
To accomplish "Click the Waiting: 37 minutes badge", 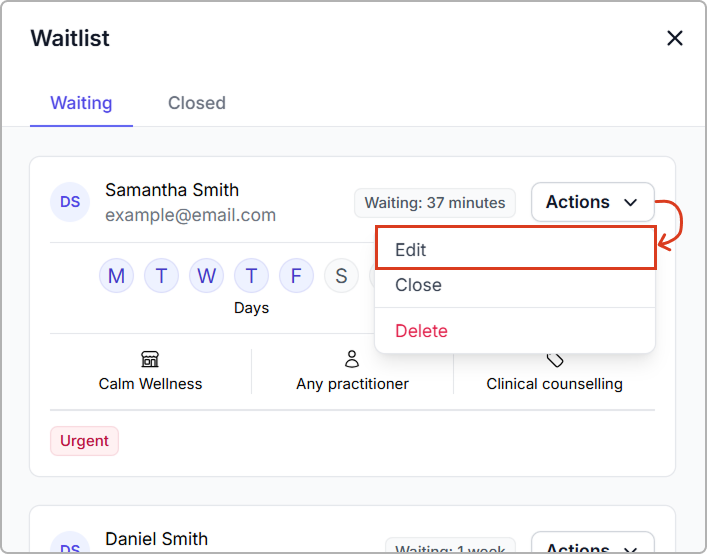I will pyautogui.click(x=435, y=203).
